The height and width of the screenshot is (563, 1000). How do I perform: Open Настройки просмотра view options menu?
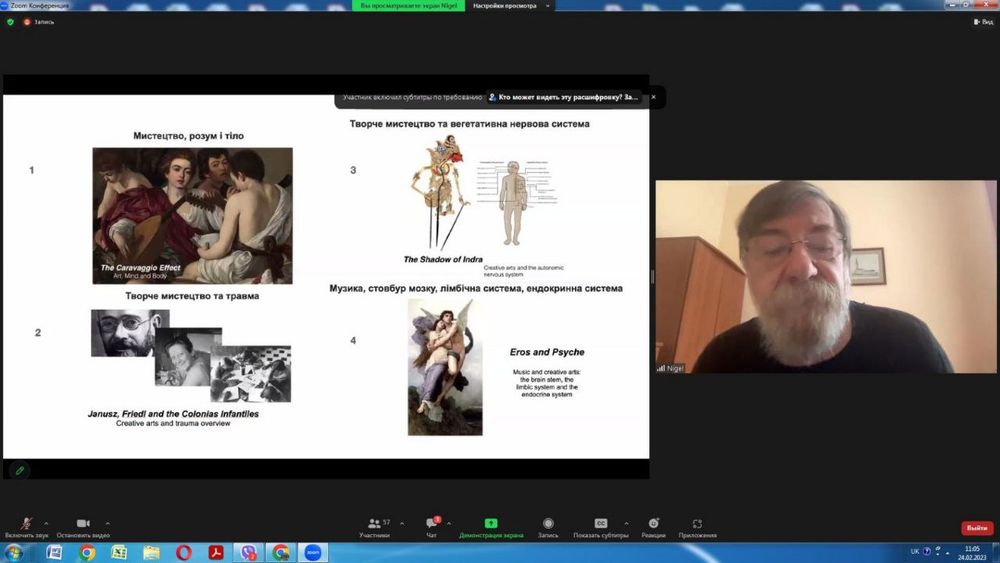pyautogui.click(x=505, y=6)
